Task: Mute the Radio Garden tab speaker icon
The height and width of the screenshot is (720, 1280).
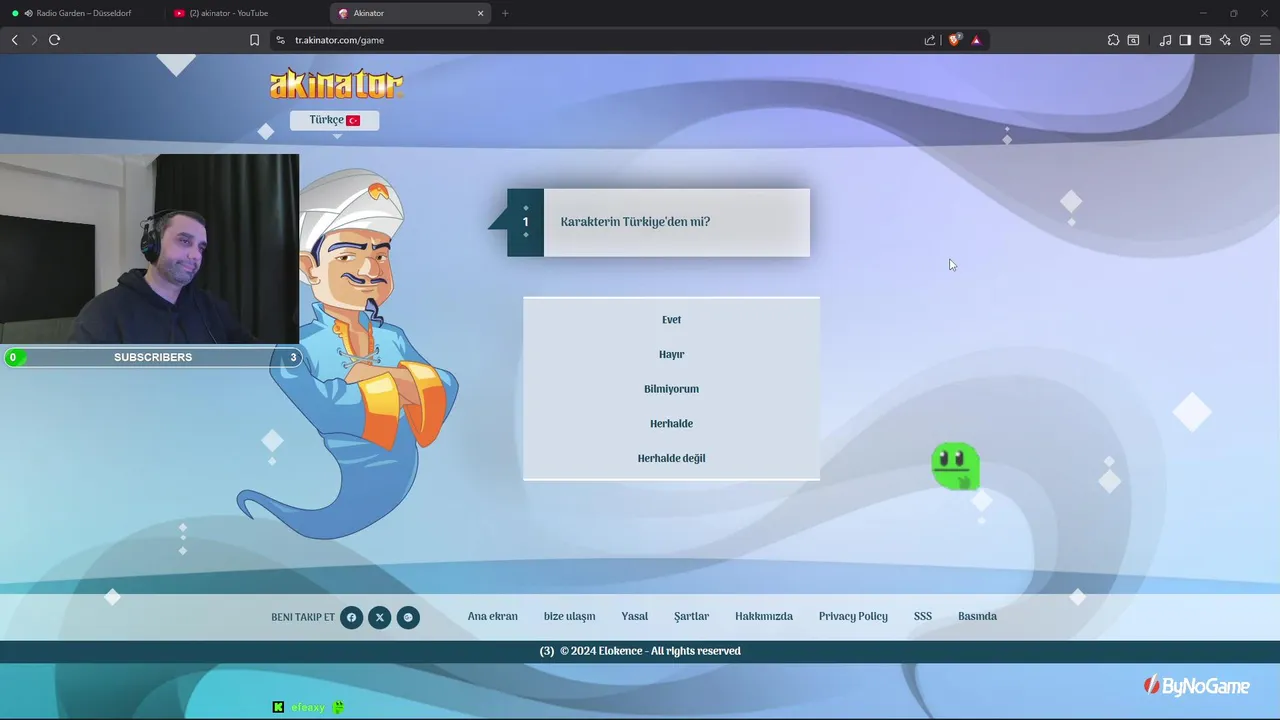Action: (x=28, y=13)
